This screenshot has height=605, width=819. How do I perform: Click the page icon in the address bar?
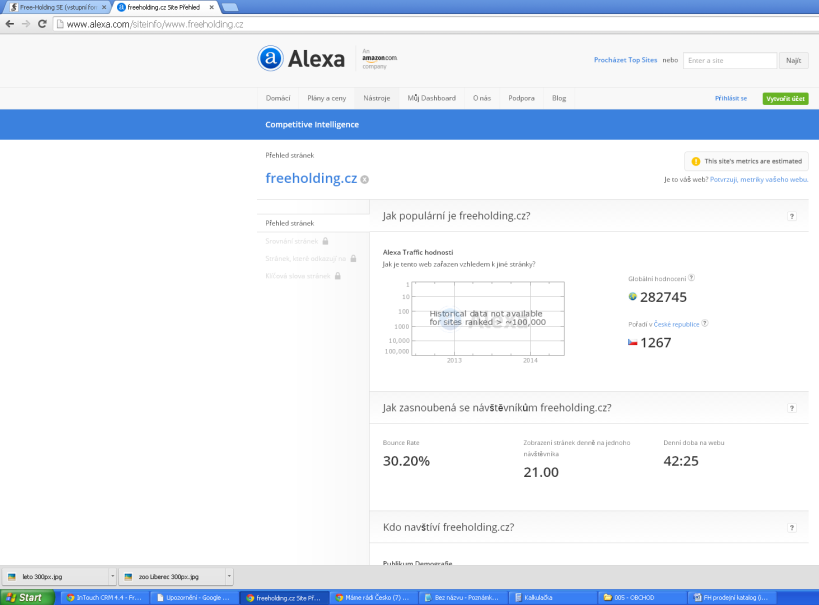pyautogui.click(x=60, y=24)
